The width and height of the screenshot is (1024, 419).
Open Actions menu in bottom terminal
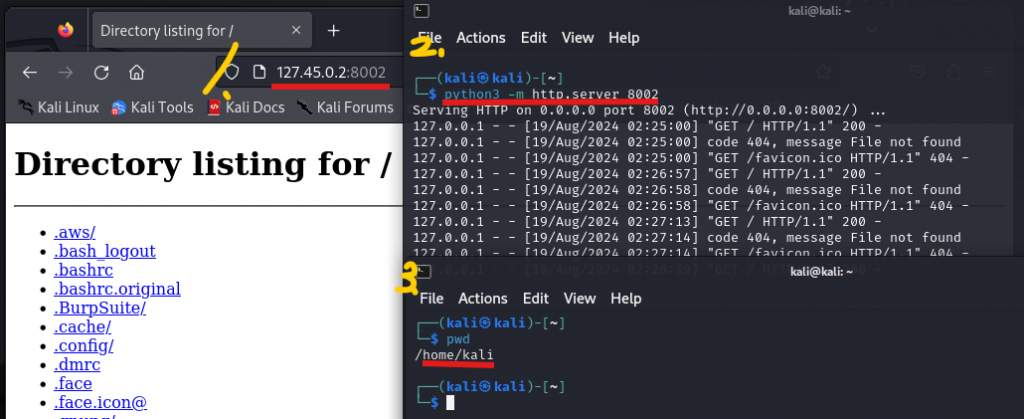pyautogui.click(x=483, y=298)
